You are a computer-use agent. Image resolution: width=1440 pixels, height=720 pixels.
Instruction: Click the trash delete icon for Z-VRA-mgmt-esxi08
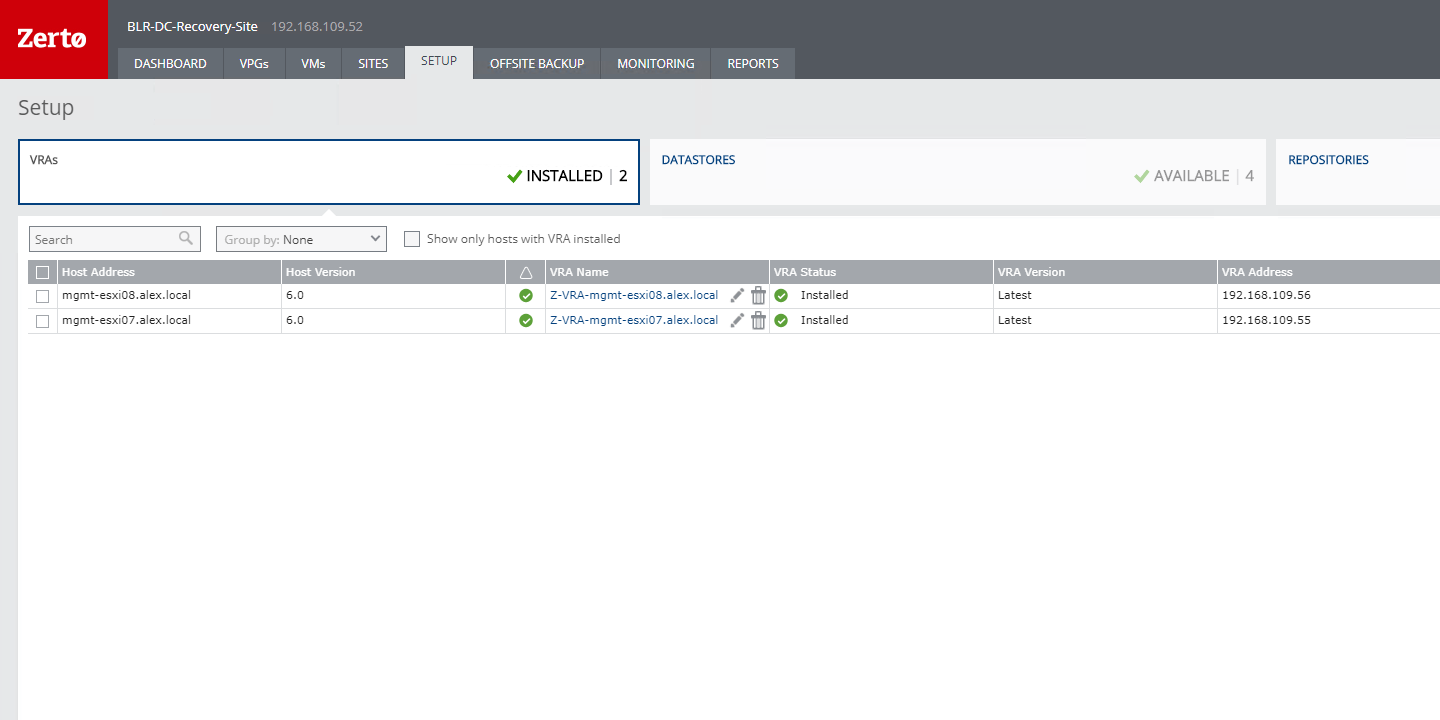pos(758,295)
